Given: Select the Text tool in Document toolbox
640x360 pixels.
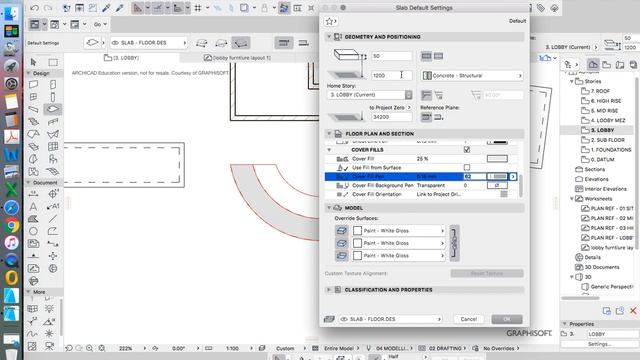Looking at the screenshot, I should 33,206.
